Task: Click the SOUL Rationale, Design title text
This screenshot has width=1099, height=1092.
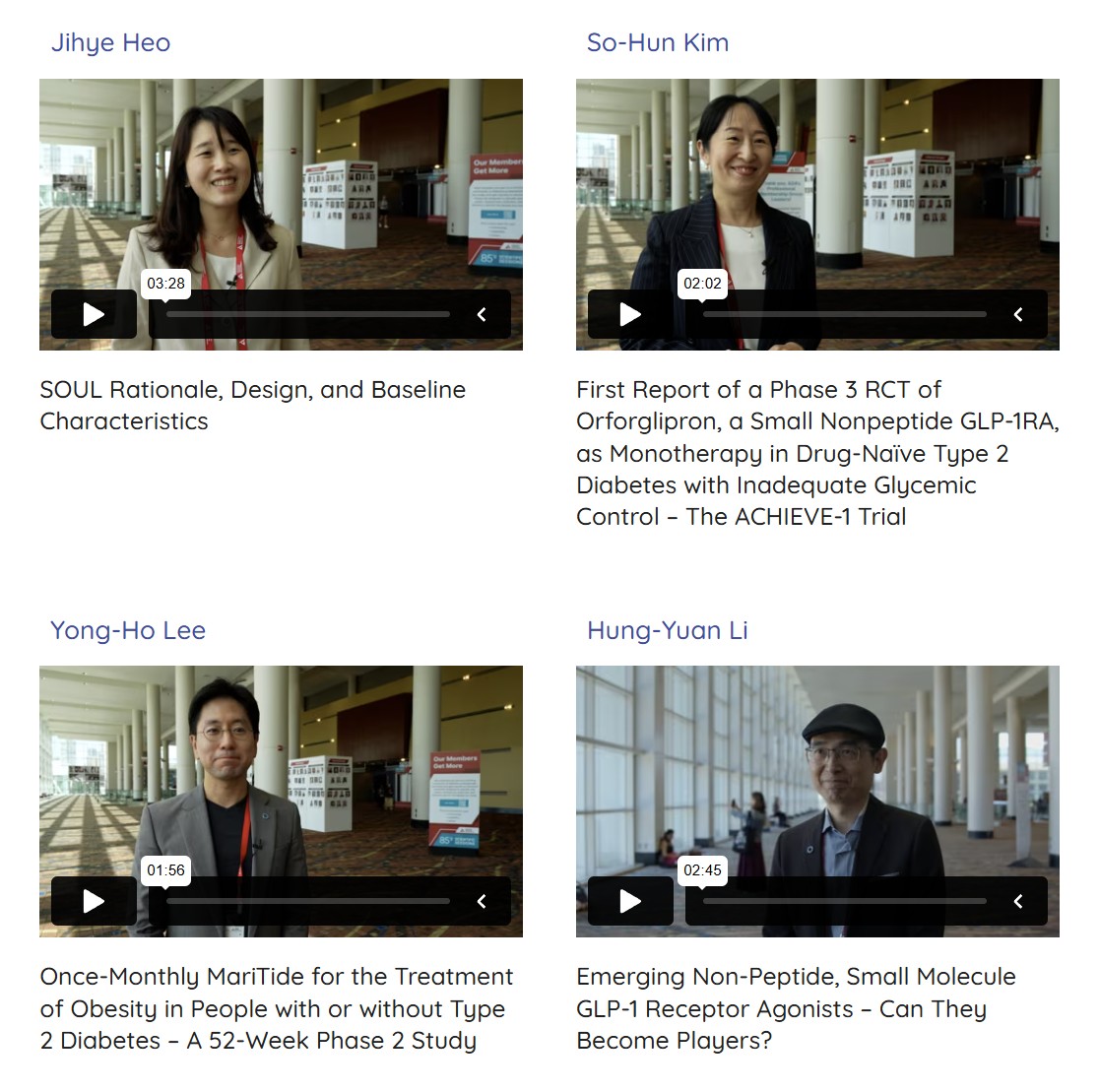Action: click(253, 405)
